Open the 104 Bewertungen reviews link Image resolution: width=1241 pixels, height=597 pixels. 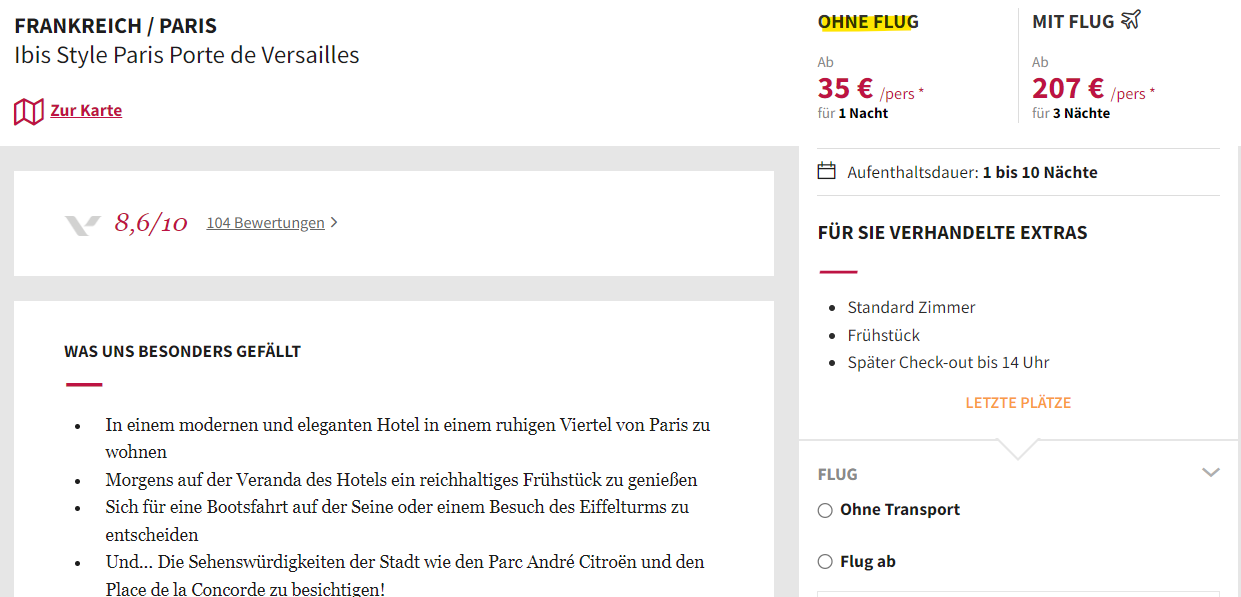265,223
